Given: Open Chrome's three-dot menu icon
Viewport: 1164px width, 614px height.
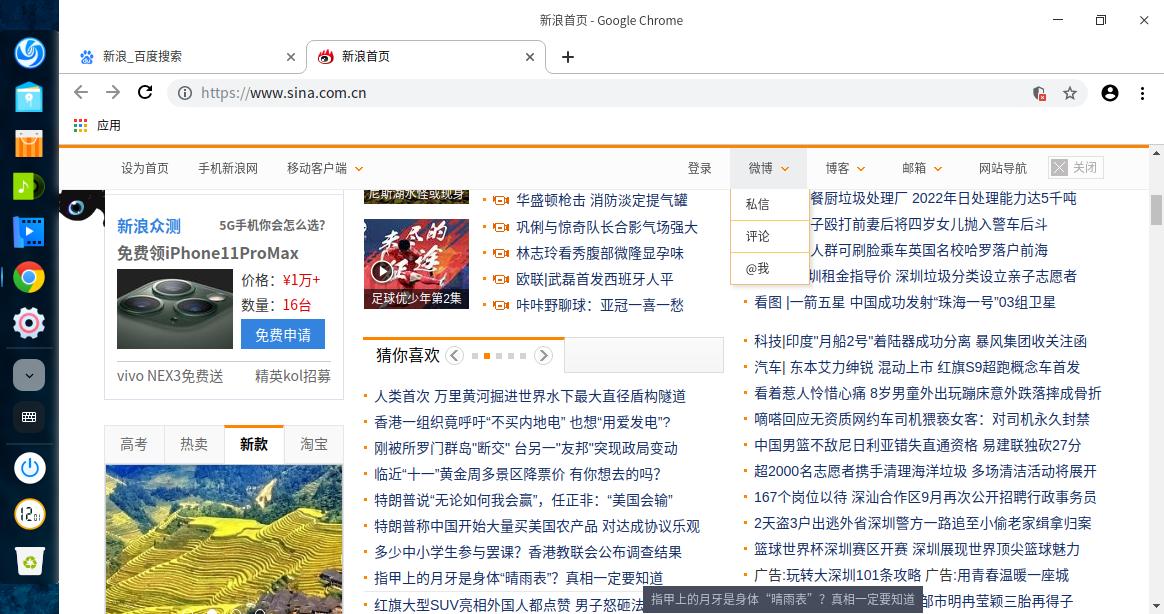Looking at the screenshot, I should [1143, 92].
